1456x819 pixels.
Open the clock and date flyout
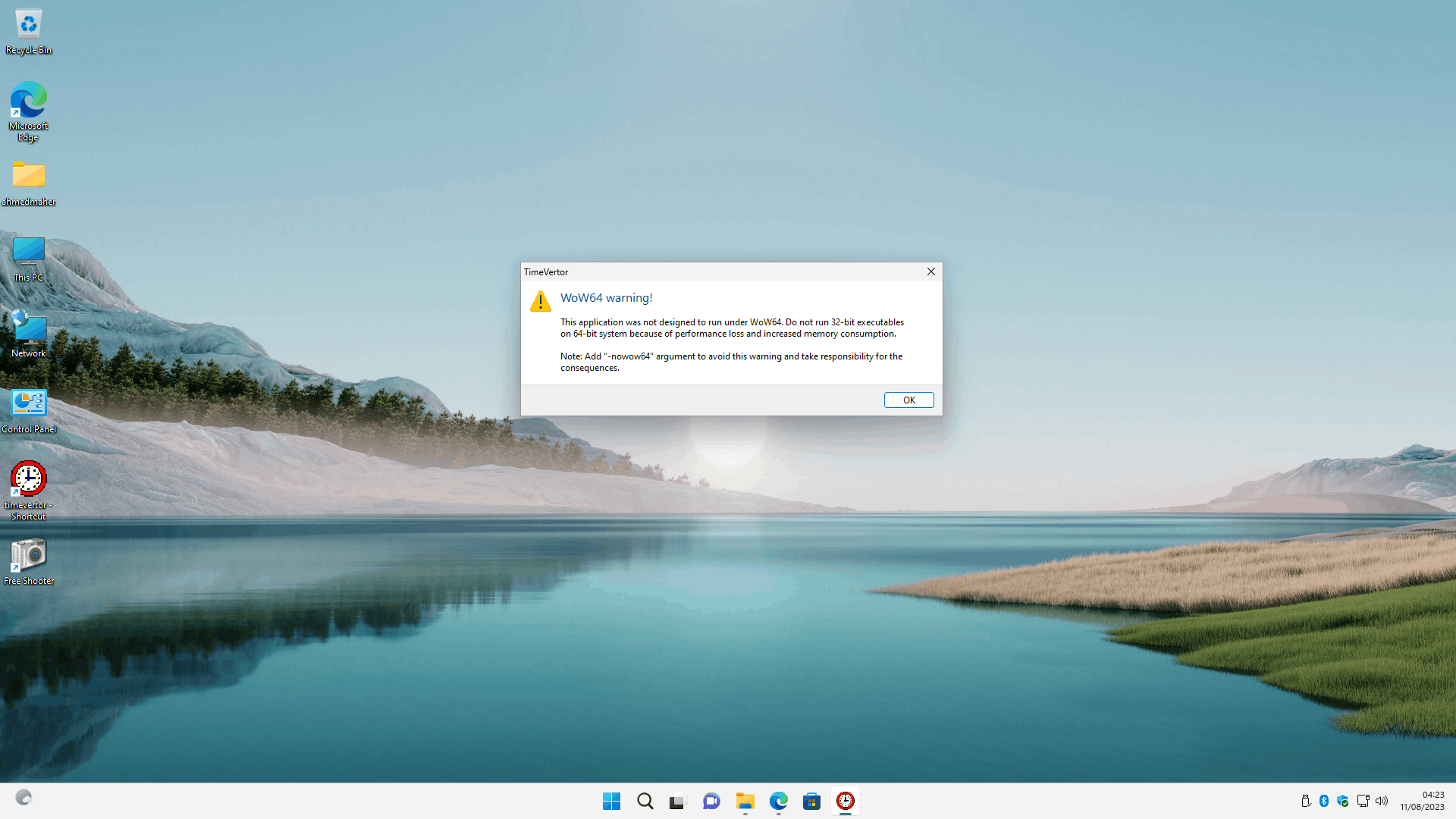[1422, 801]
